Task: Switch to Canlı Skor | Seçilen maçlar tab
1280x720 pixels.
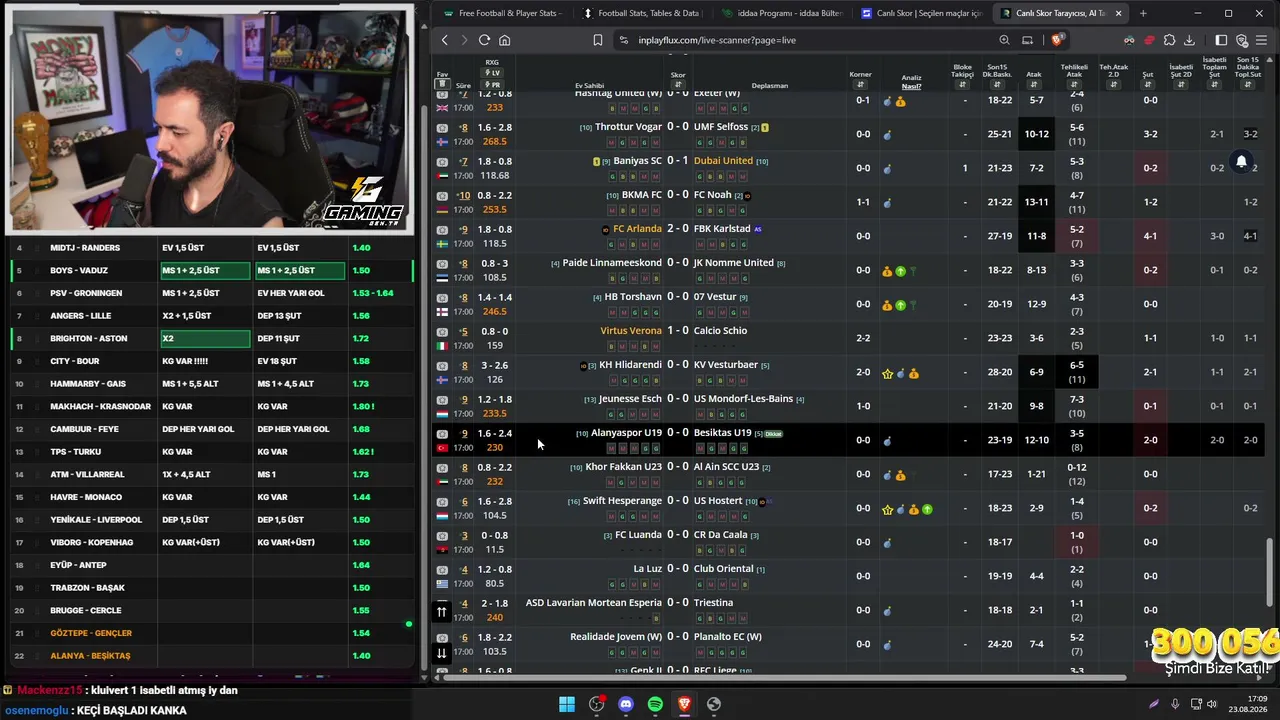Action: click(x=920, y=13)
